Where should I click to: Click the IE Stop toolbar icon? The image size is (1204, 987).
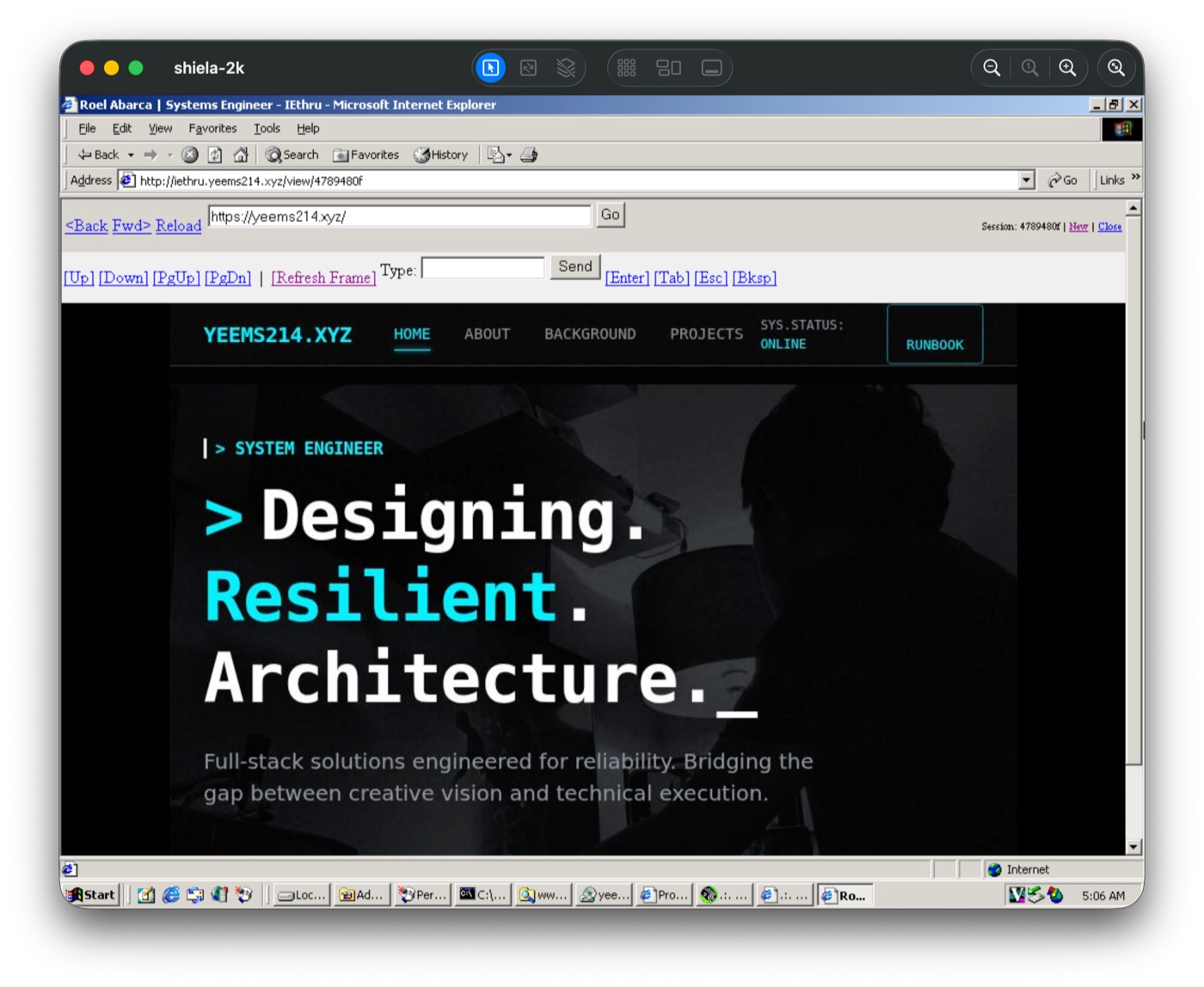click(190, 155)
